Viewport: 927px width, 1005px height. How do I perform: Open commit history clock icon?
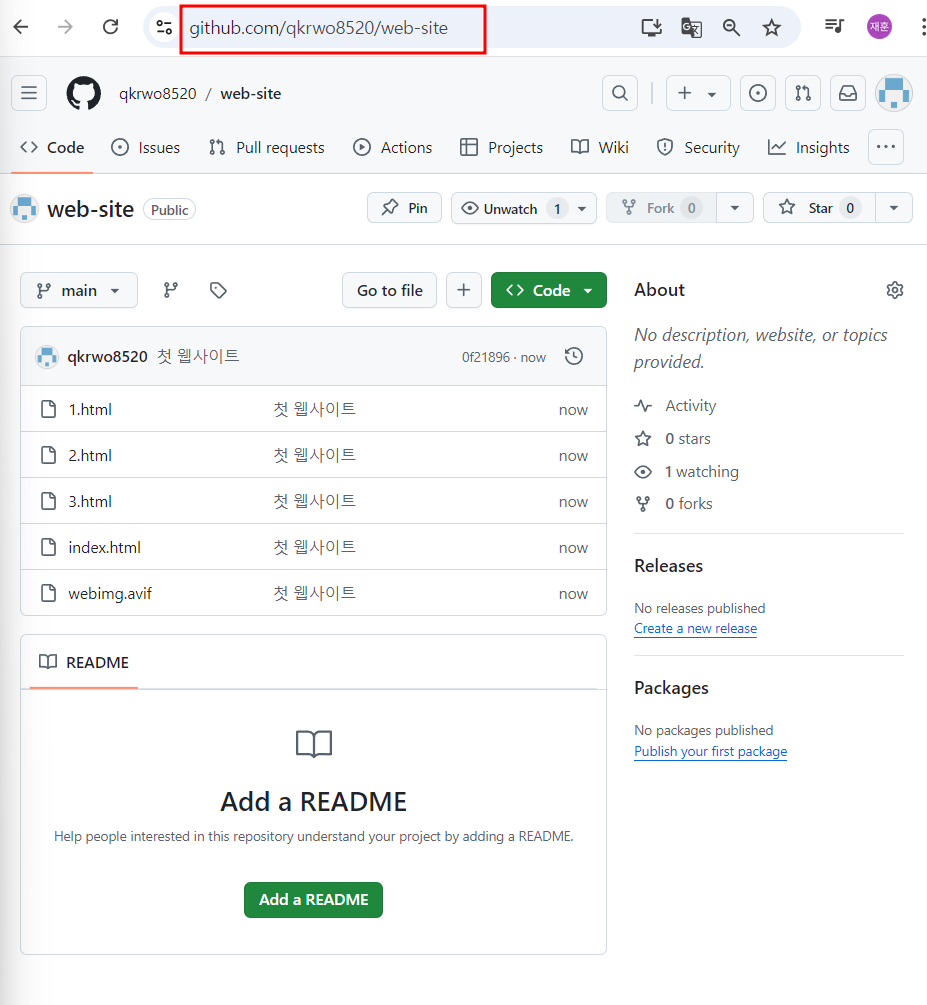(x=574, y=356)
